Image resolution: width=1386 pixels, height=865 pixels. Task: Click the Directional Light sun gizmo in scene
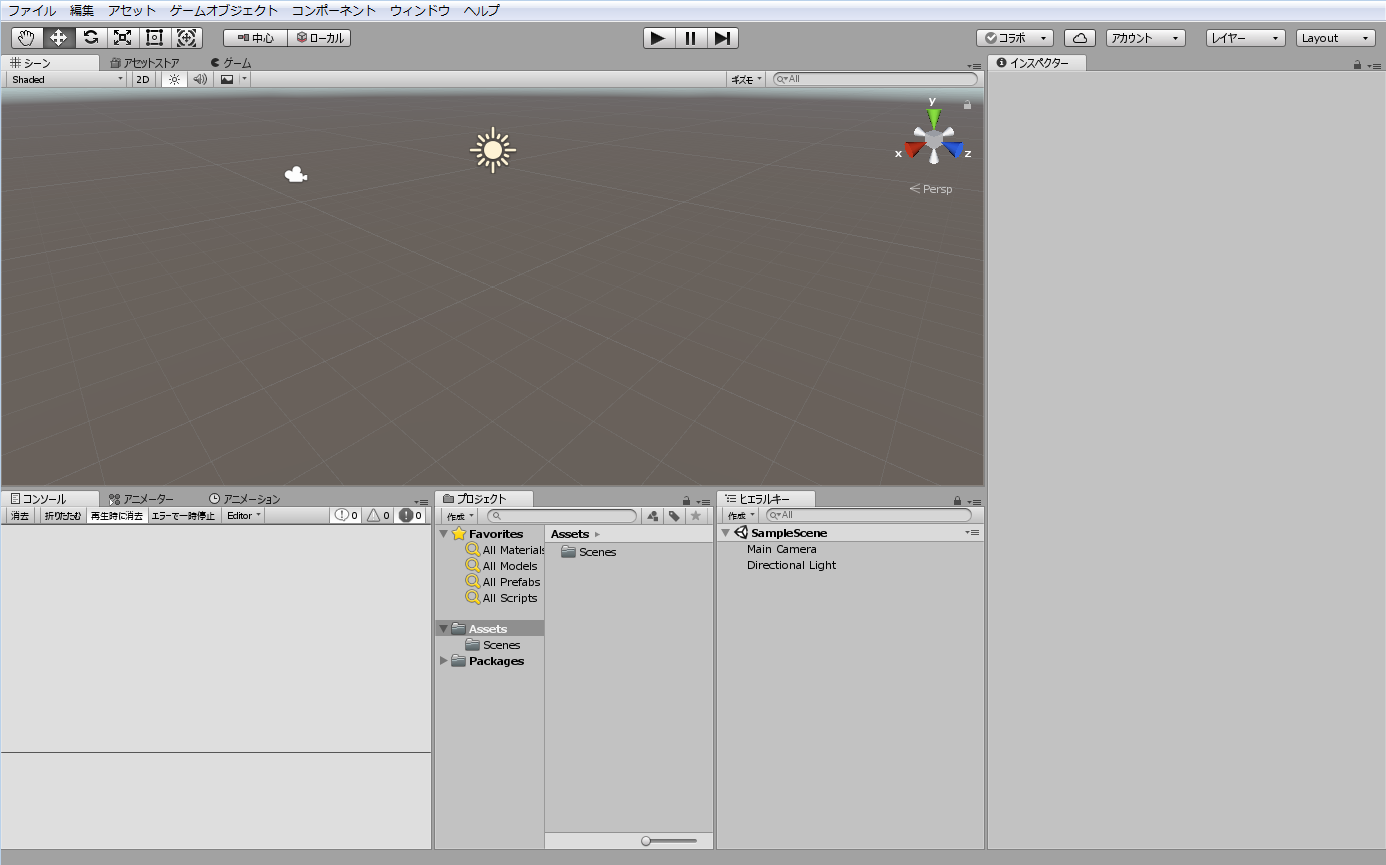coord(492,150)
